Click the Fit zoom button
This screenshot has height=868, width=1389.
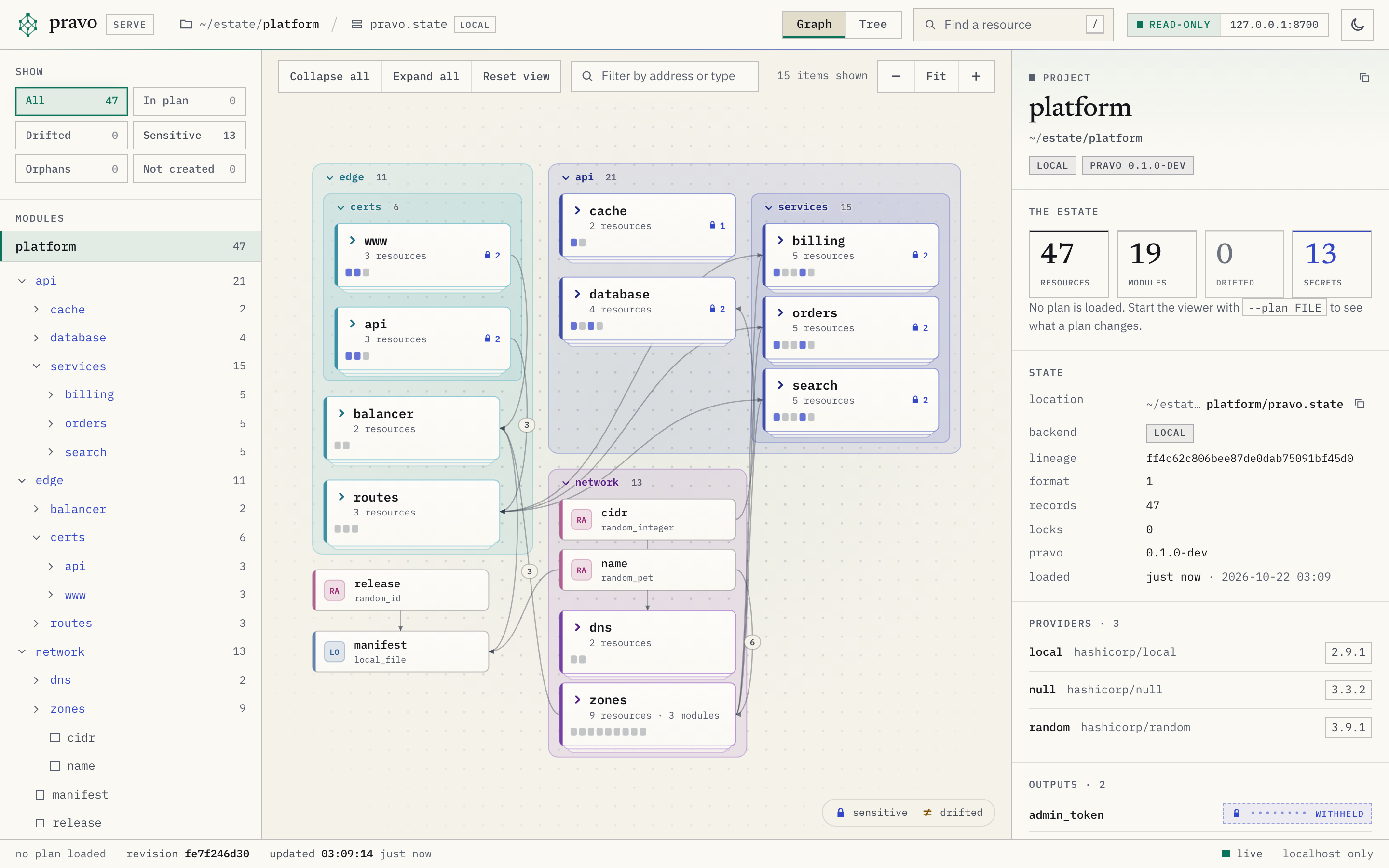click(x=936, y=76)
